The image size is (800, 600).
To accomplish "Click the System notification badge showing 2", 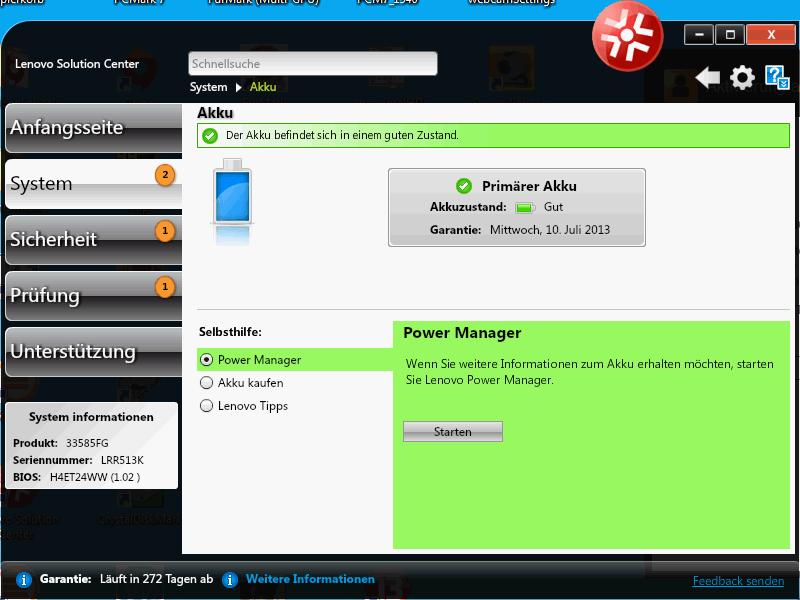I will pyautogui.click(x=165, y=175).
